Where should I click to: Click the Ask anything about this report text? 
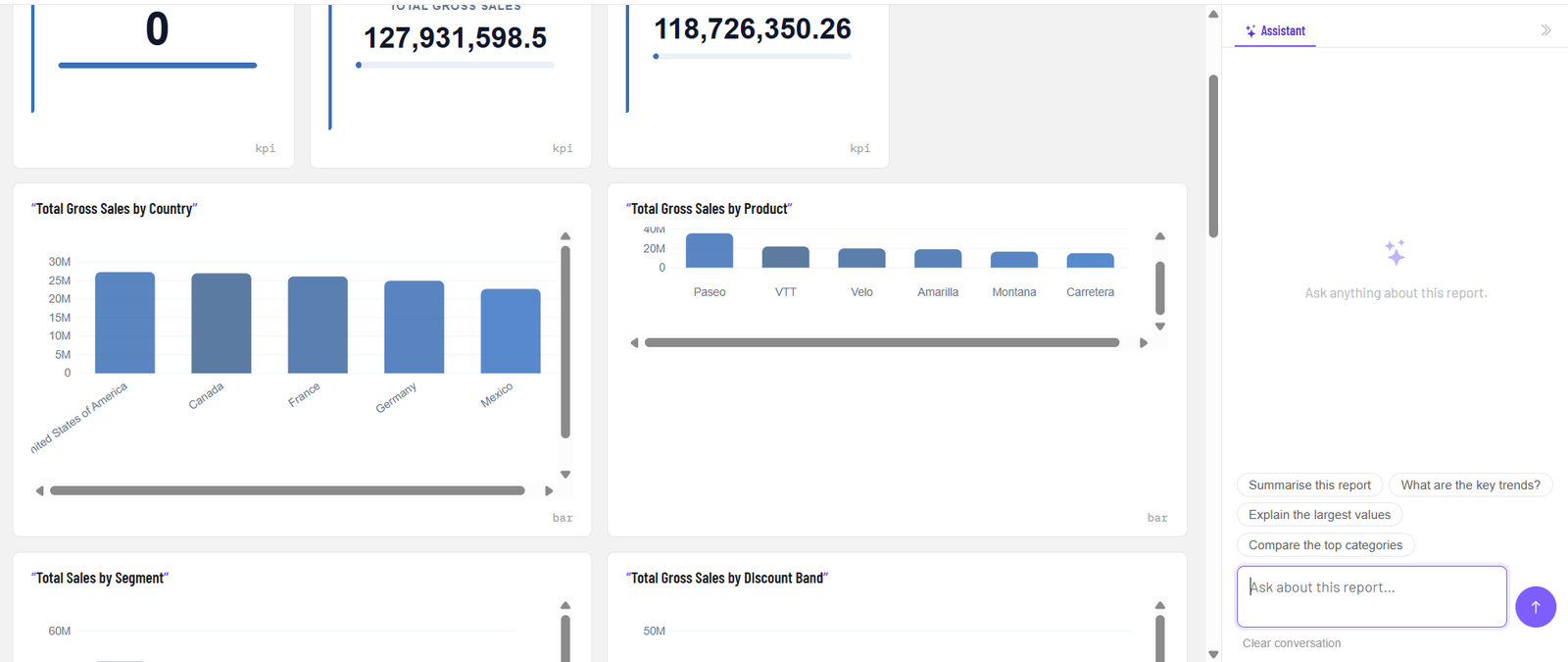point(1396,293)
